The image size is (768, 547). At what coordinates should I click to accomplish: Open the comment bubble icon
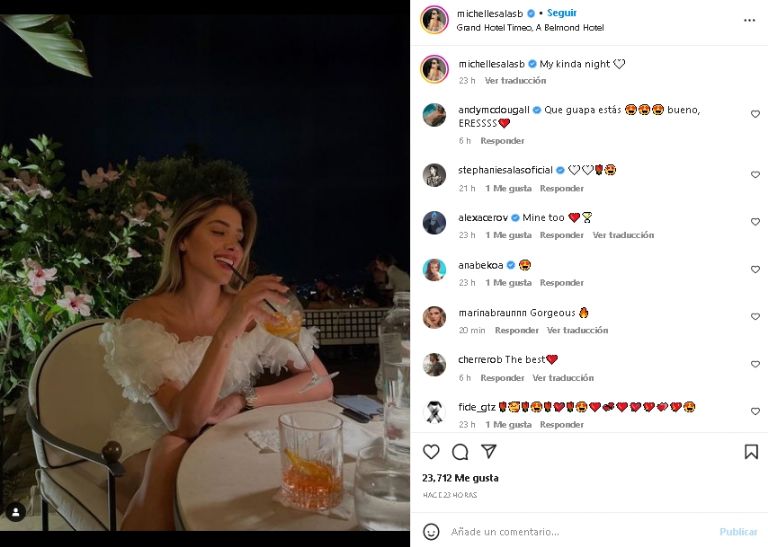pyautogui.click(x=460, y=452)
